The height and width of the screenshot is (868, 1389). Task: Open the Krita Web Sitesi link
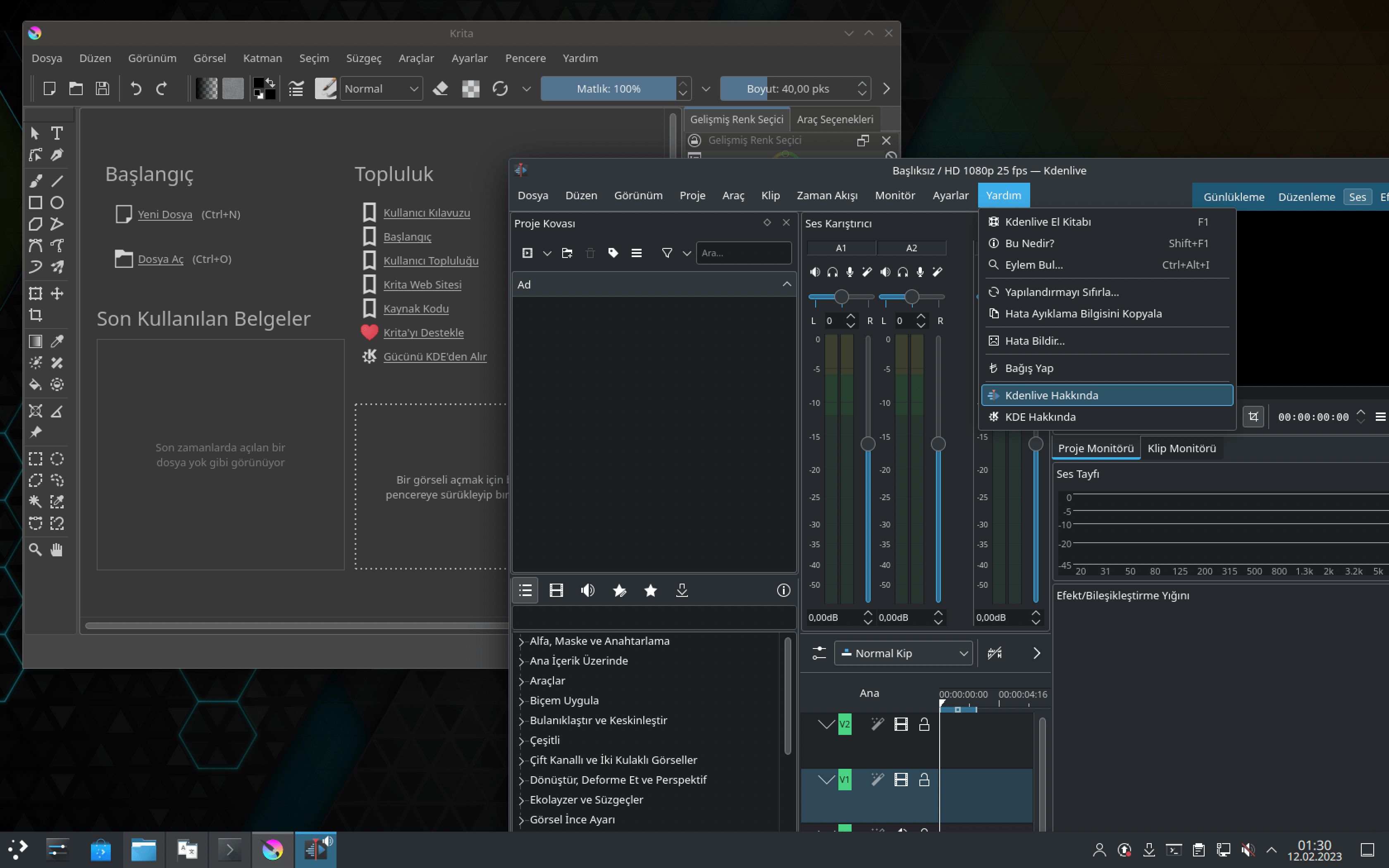tap(422, 285)
